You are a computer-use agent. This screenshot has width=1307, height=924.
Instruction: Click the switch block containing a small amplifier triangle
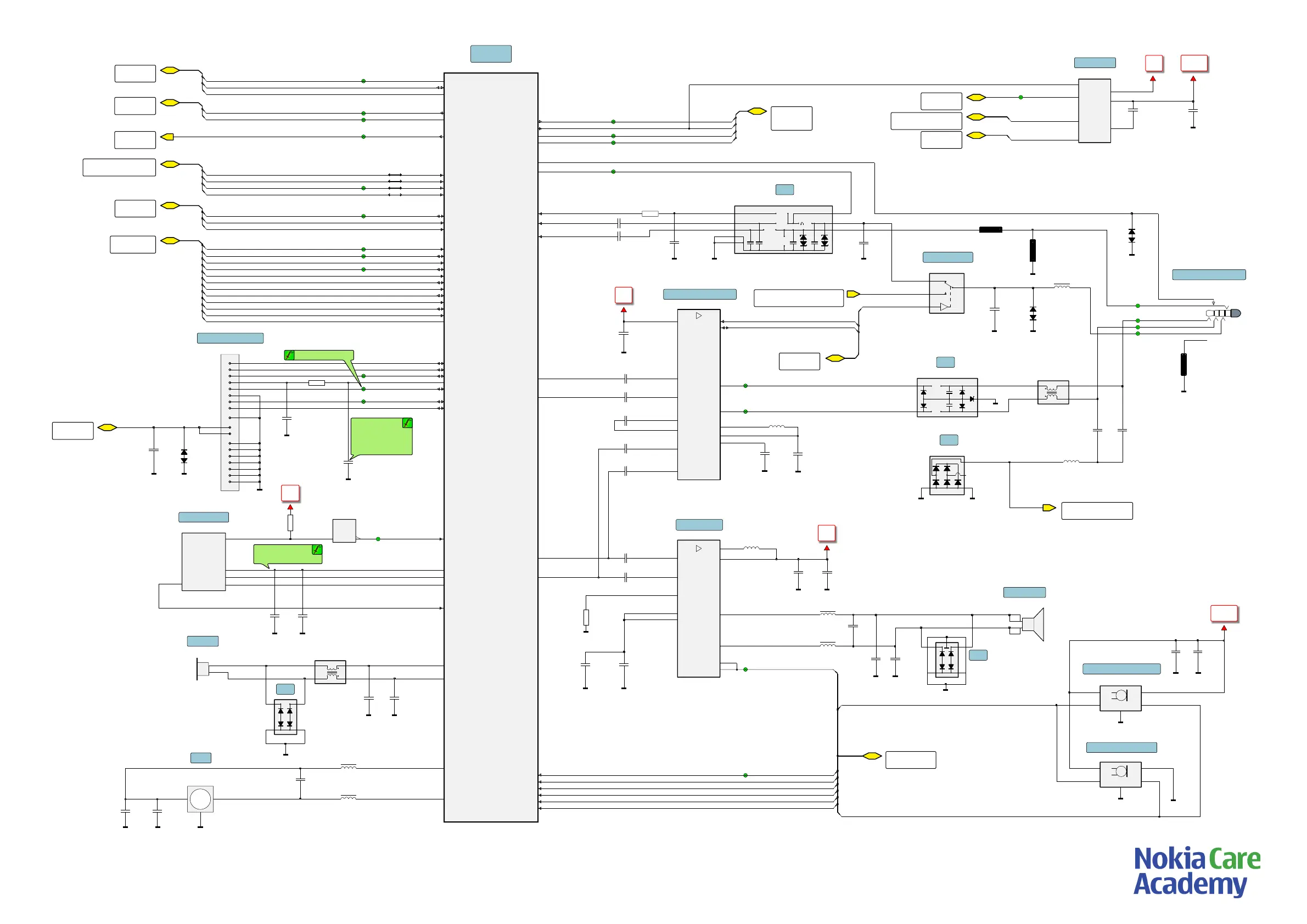(946, 294)
